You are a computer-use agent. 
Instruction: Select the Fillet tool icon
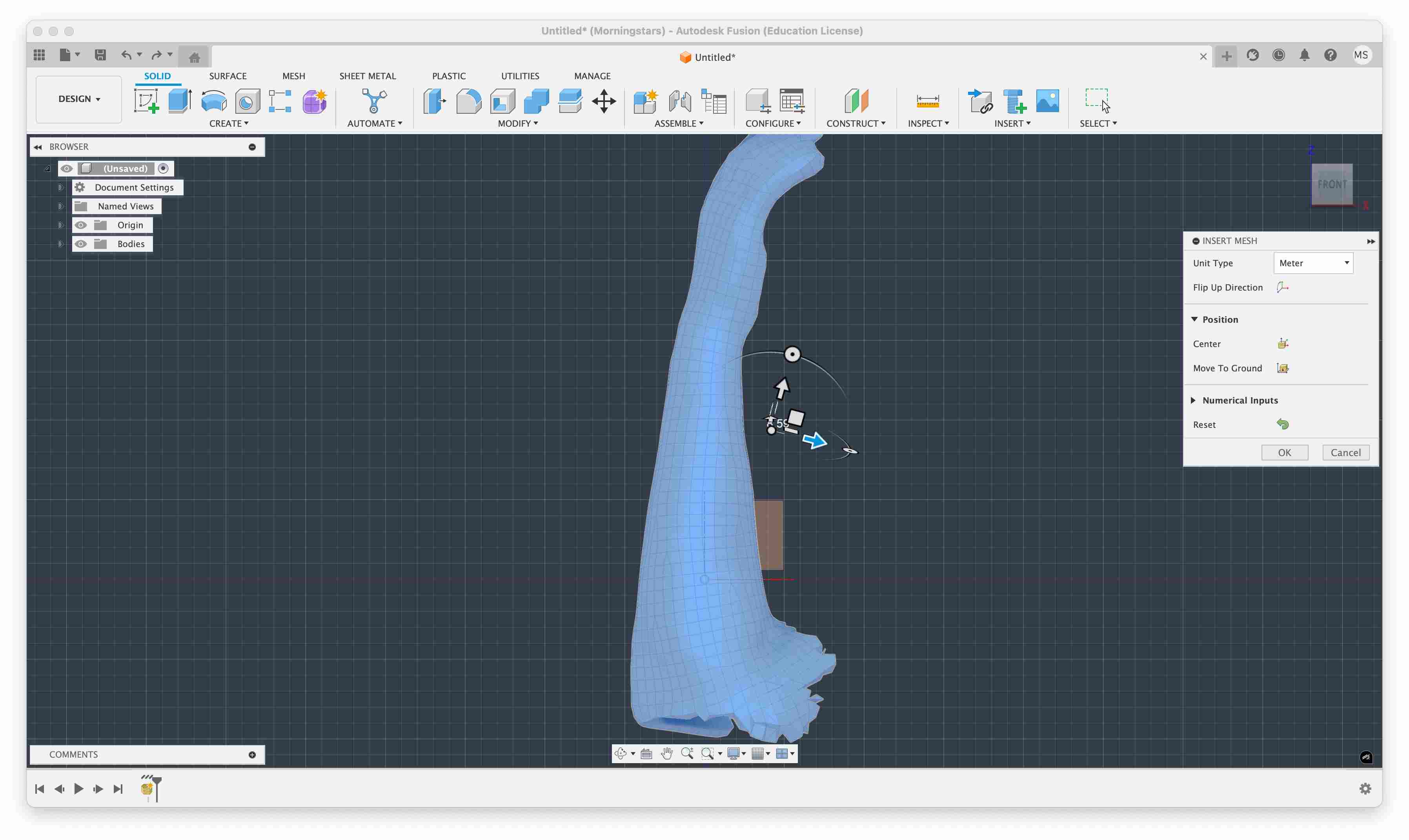(469, 101)
